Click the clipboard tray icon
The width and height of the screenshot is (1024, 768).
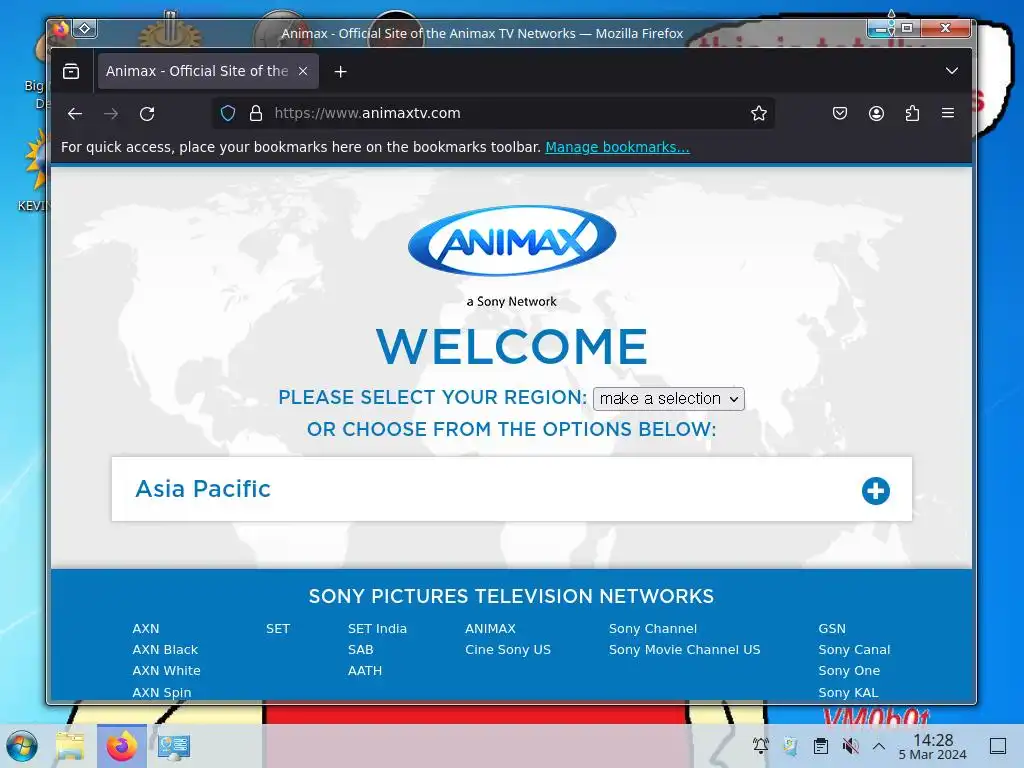pyautogui.click(x=821, y=746)
